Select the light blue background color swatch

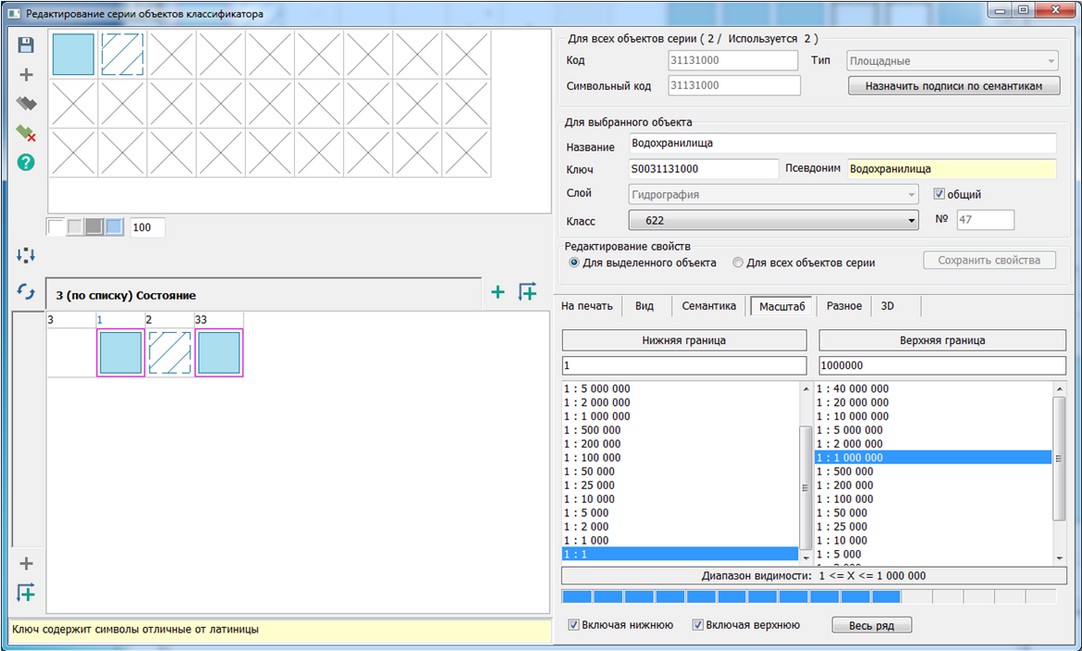114,227
